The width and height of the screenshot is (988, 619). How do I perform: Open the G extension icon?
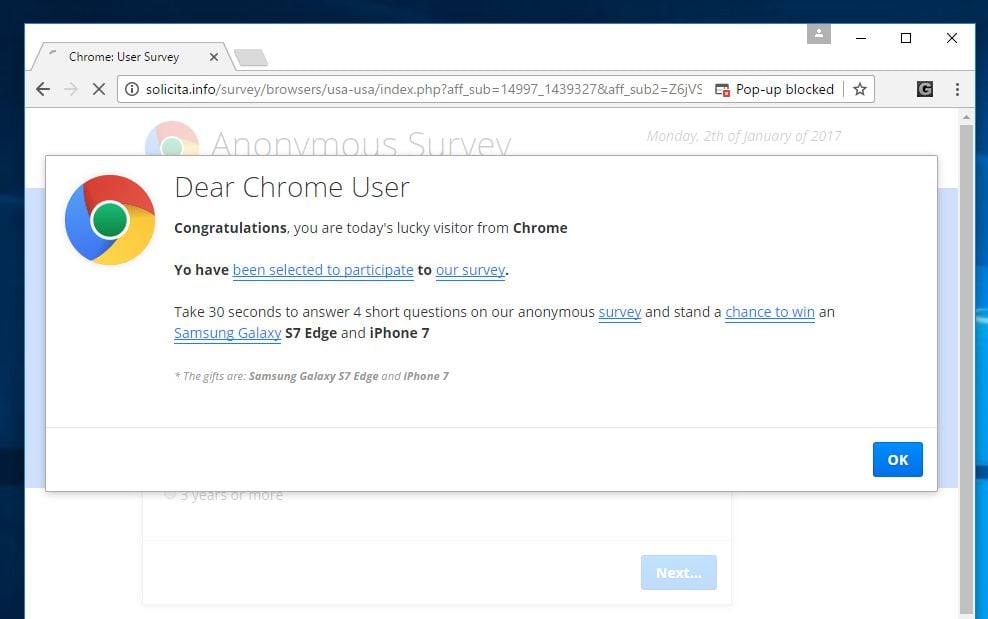point(924,89)
